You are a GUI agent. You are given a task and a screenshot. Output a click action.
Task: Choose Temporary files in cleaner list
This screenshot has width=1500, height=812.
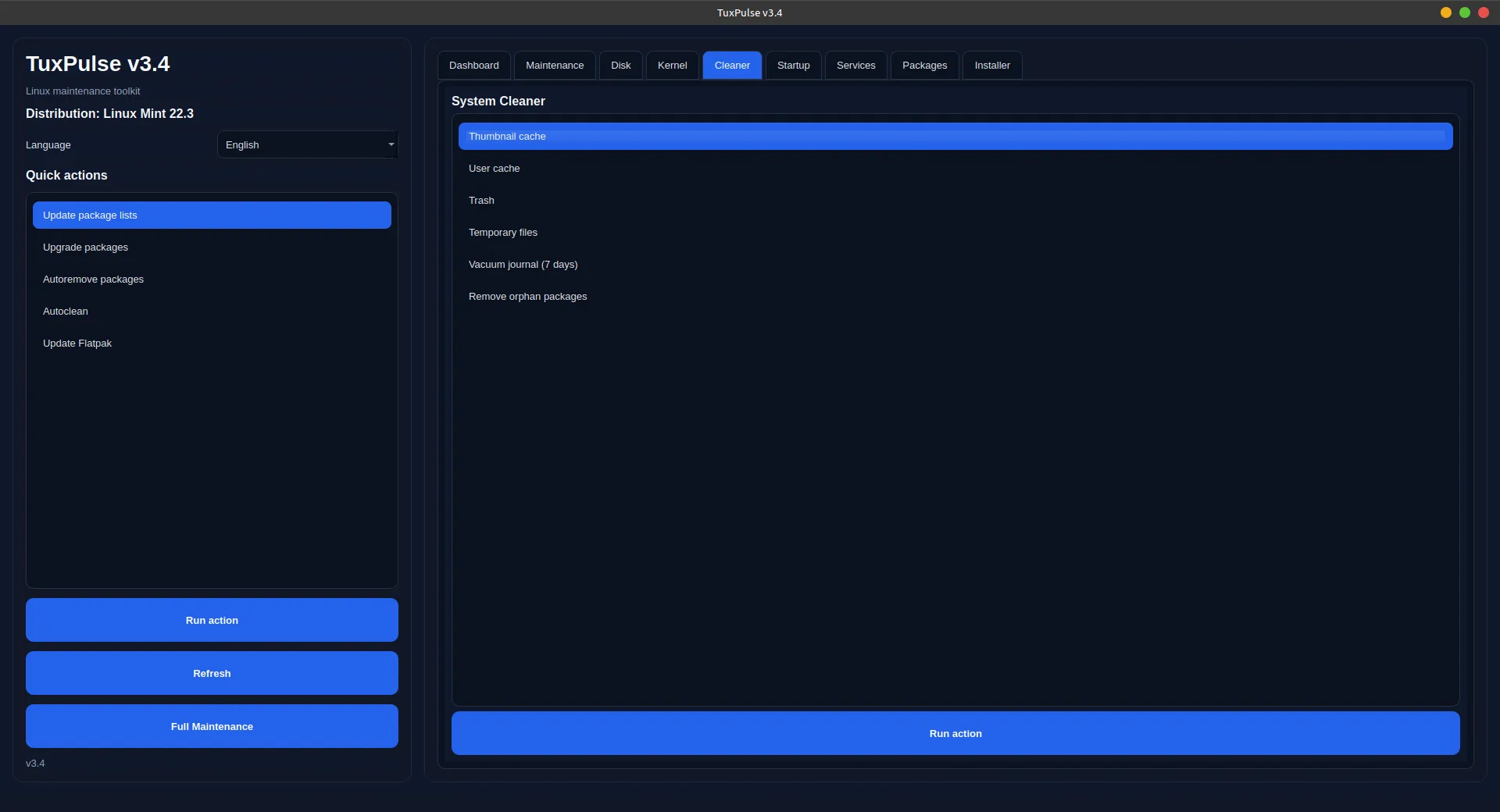click(502, 233)
